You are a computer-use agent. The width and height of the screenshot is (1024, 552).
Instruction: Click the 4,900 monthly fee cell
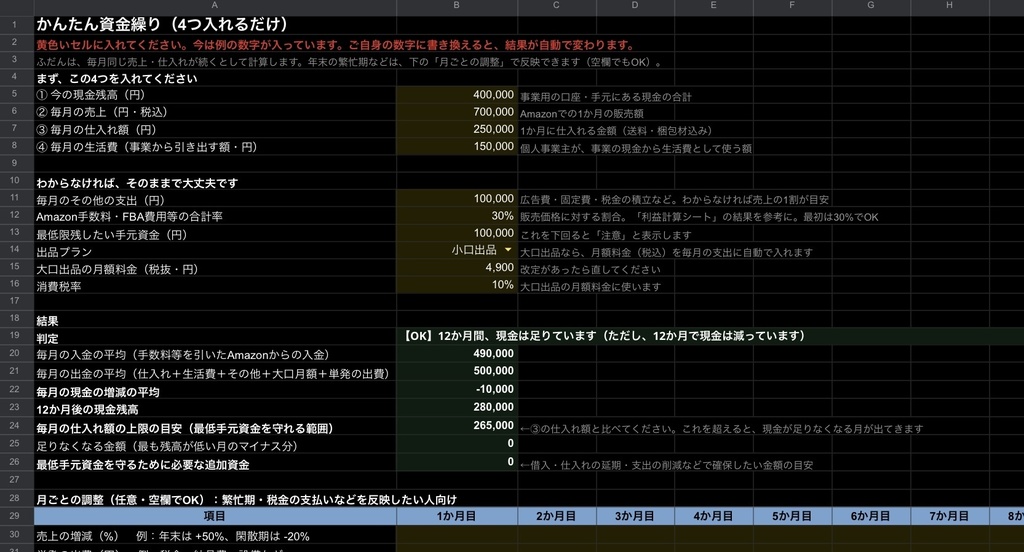click(456, 268)
